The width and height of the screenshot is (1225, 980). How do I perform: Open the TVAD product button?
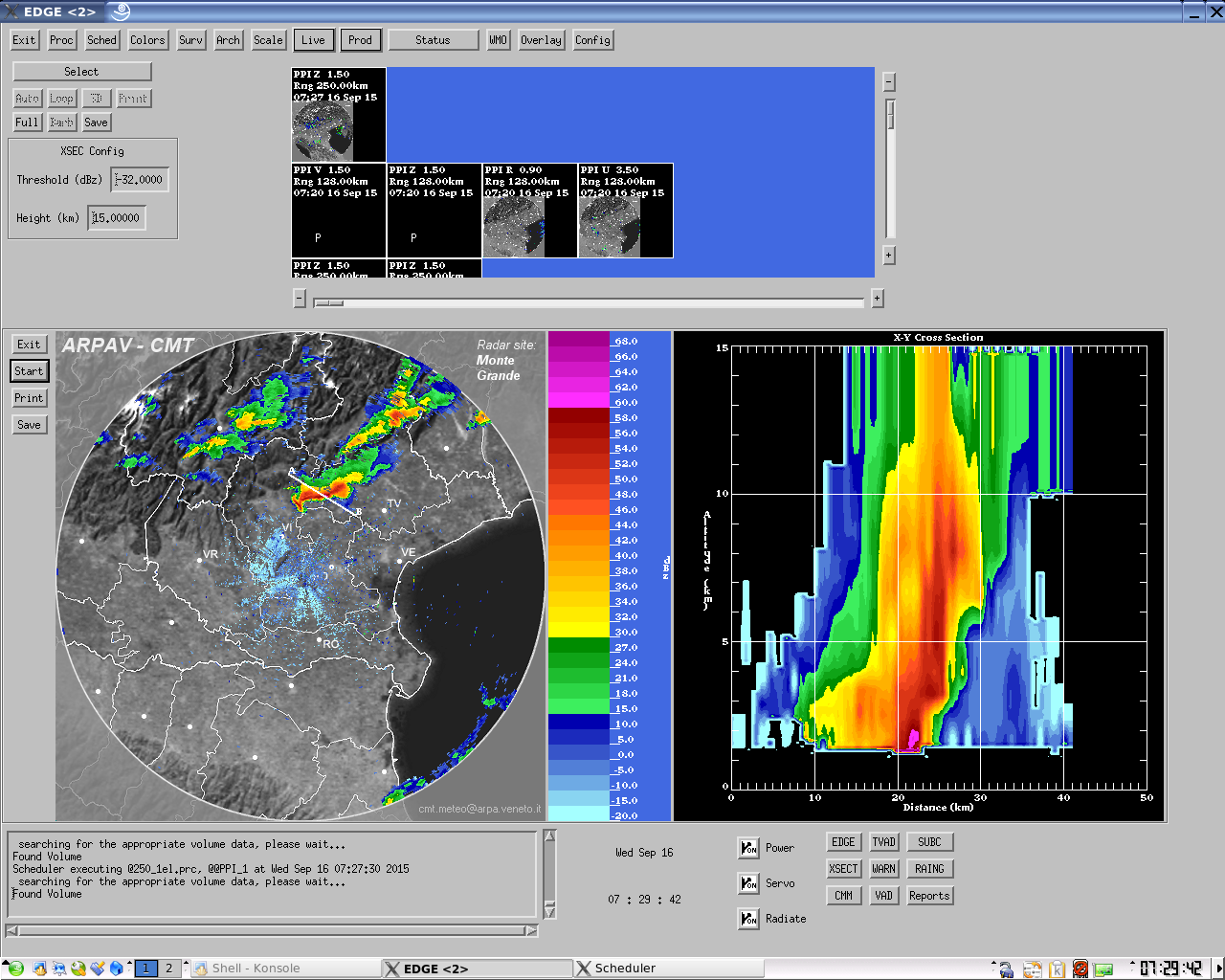[x=883, y=842]
